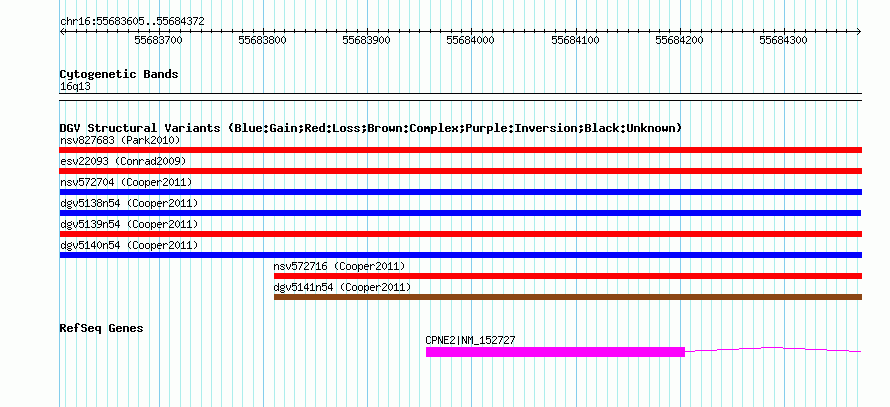Click the 55683900 ruler position

tap(367, 40)
